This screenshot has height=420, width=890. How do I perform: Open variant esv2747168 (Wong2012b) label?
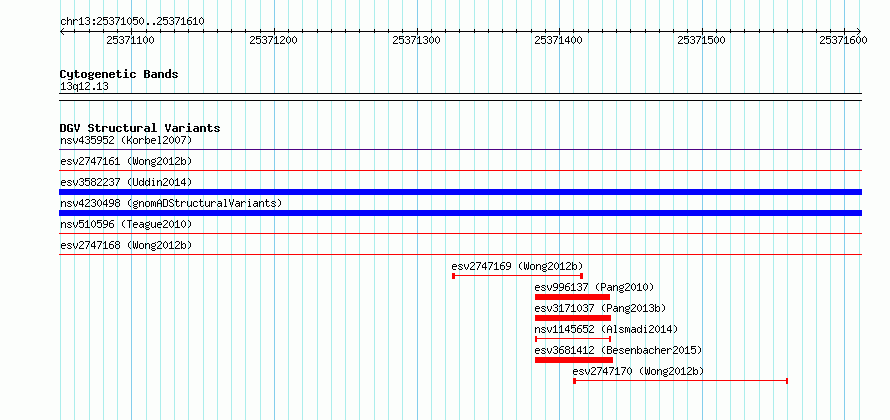[126, 245]
